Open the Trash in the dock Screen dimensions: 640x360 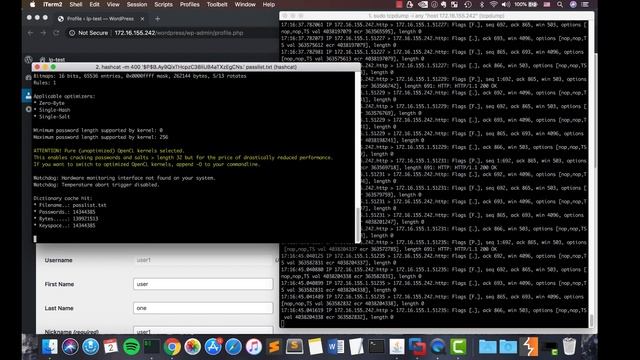point(569,347)
